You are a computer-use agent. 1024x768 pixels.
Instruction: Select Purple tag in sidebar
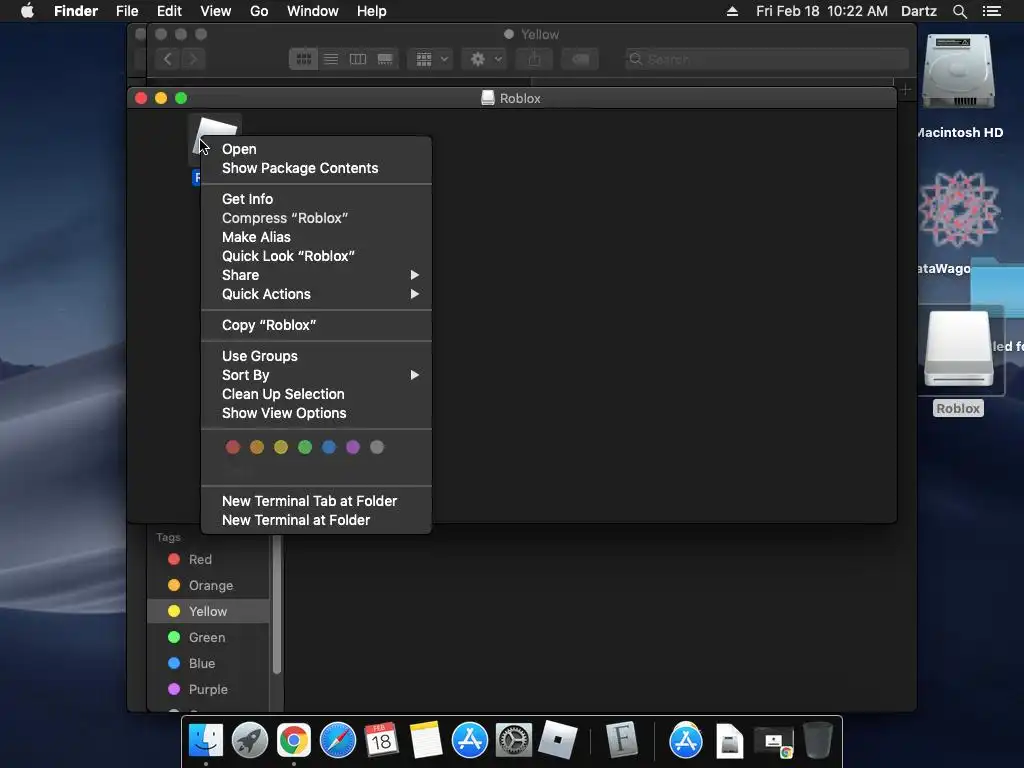[x=208, y=690]
